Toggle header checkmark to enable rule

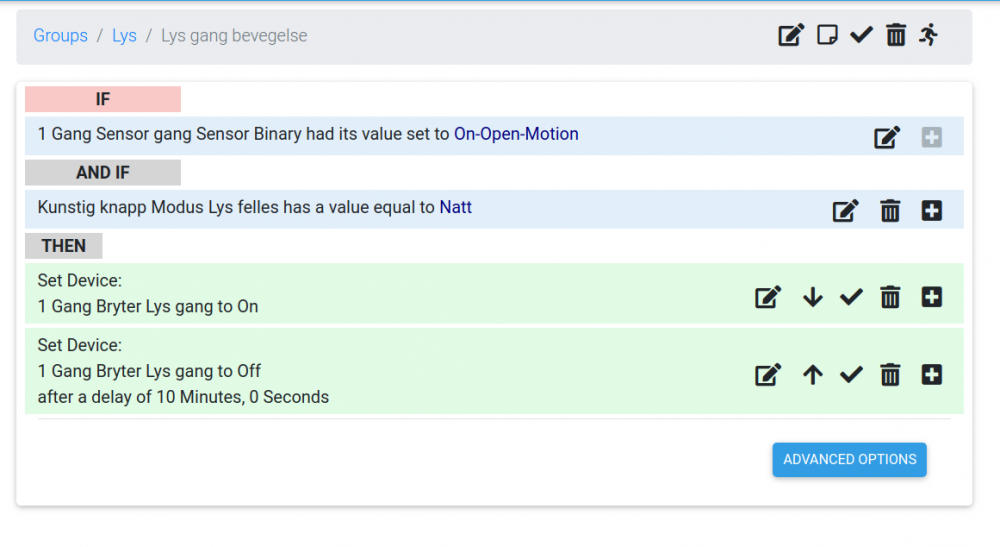[861, 36]
